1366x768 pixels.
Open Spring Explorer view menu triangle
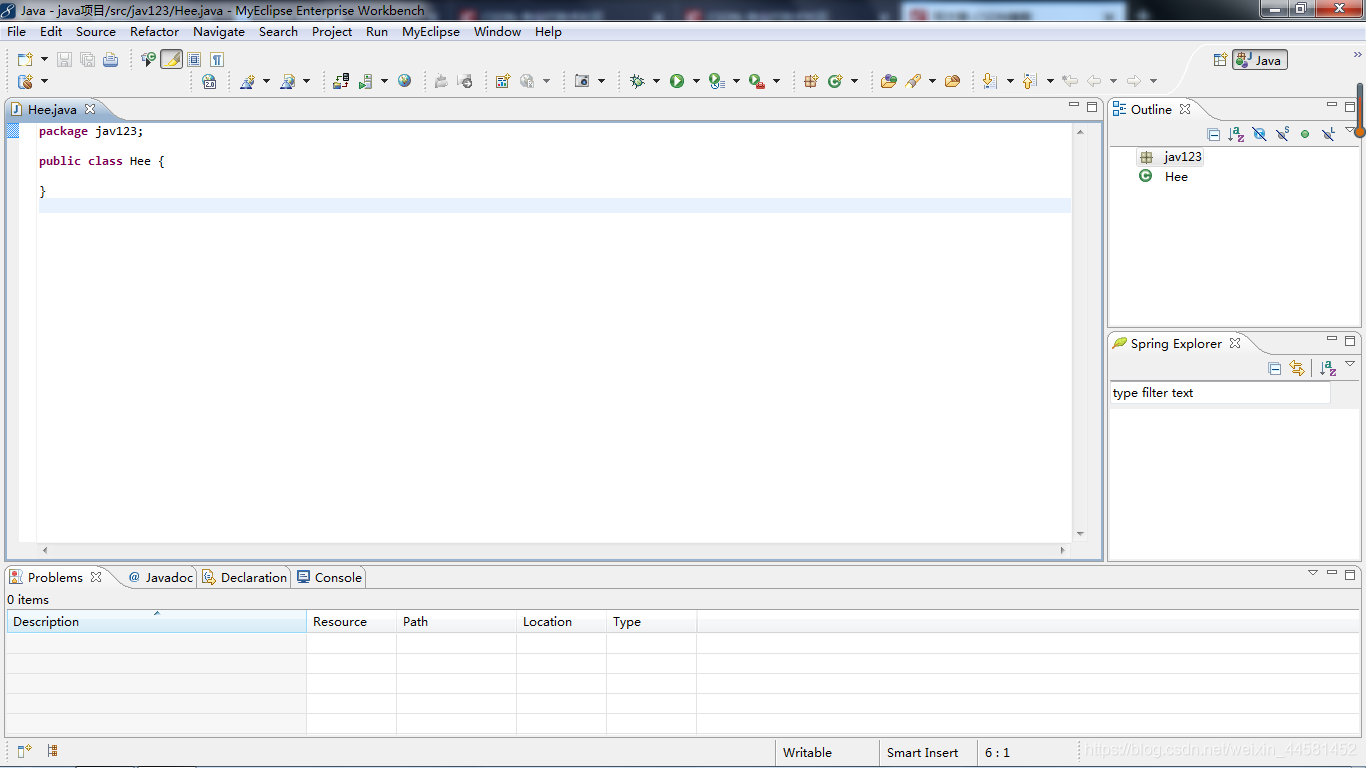(x=1350, y=364)
